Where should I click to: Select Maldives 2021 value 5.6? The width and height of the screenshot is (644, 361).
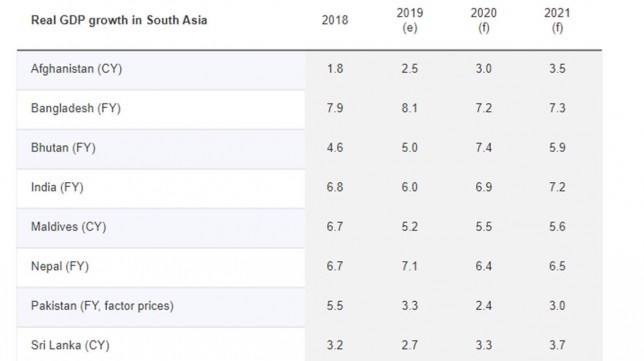(557, 227)
